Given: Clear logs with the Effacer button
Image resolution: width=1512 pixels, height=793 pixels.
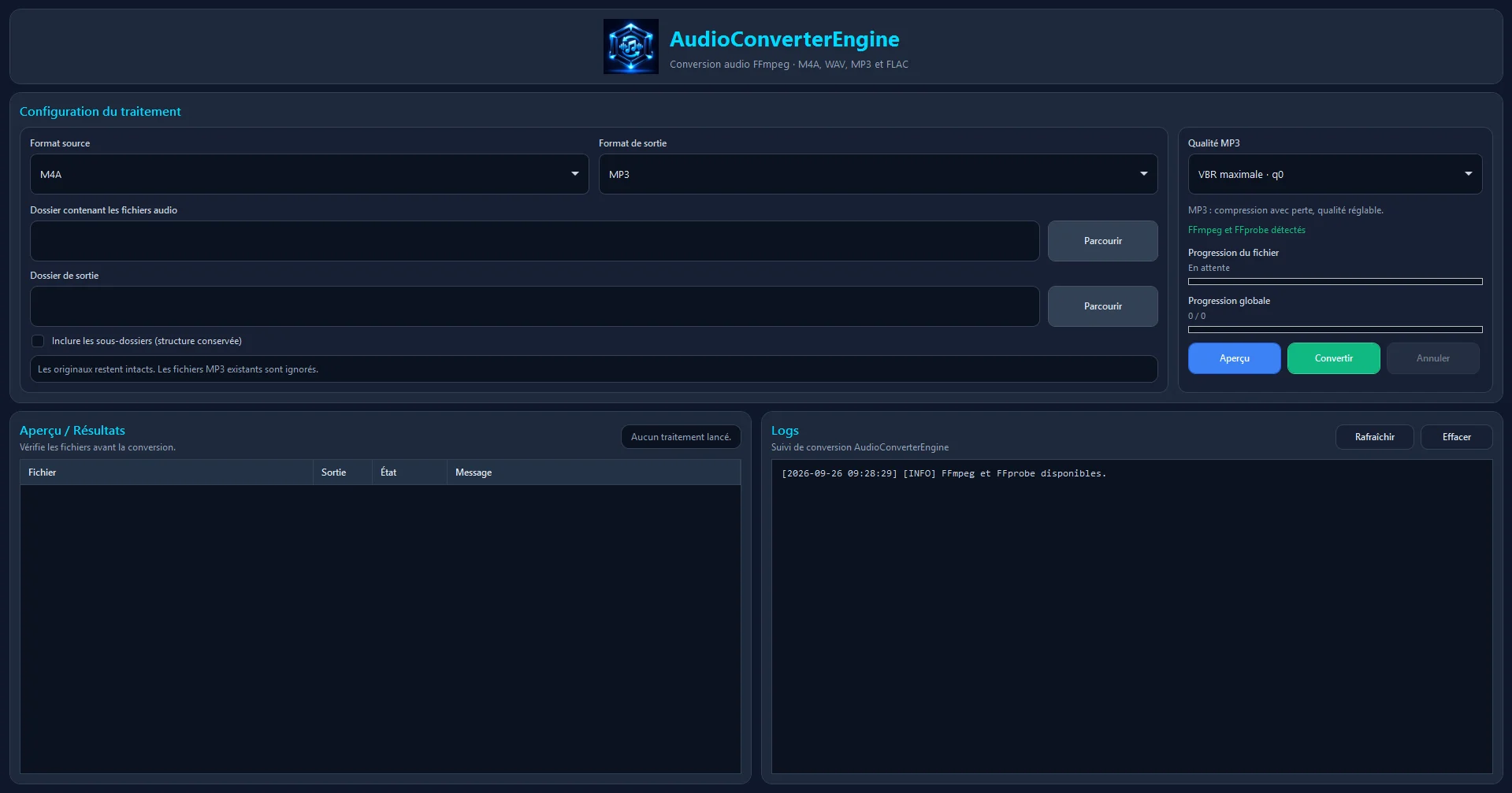Looking at the screenshot, I should pos(1456,437).
